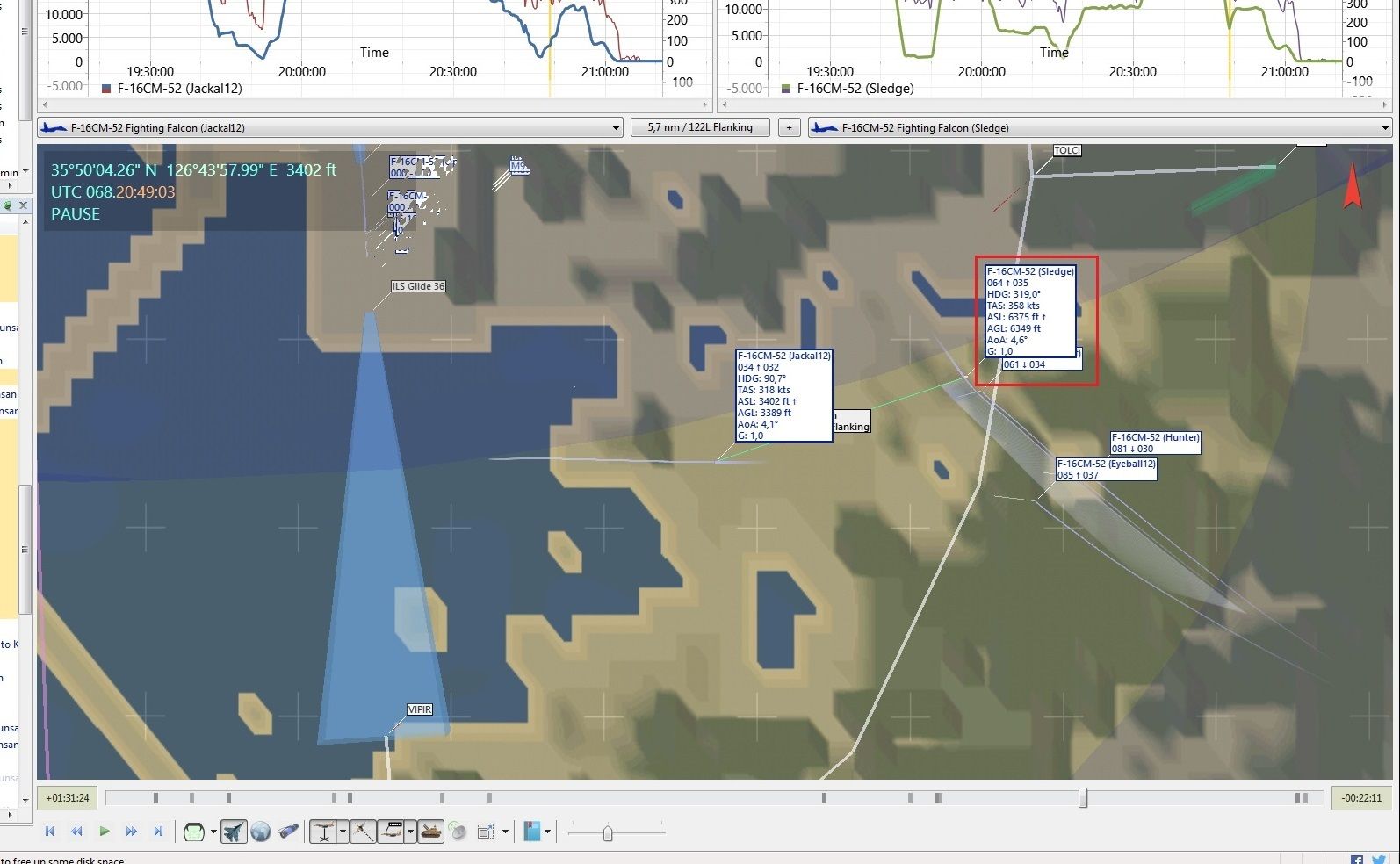Toggle the aircraft altitude pole icon

coord(324,832)
